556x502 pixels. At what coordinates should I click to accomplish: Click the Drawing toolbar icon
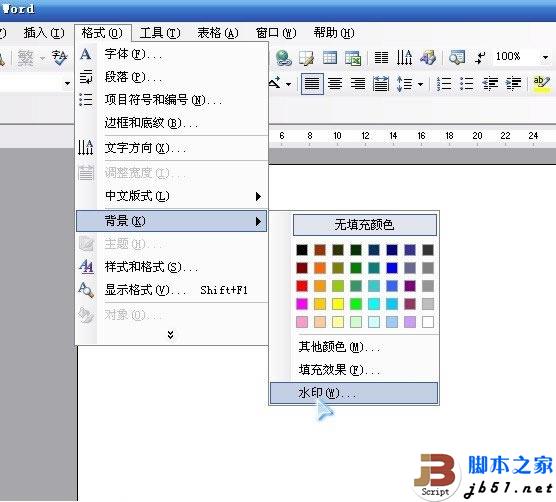[x=428, y=57]
